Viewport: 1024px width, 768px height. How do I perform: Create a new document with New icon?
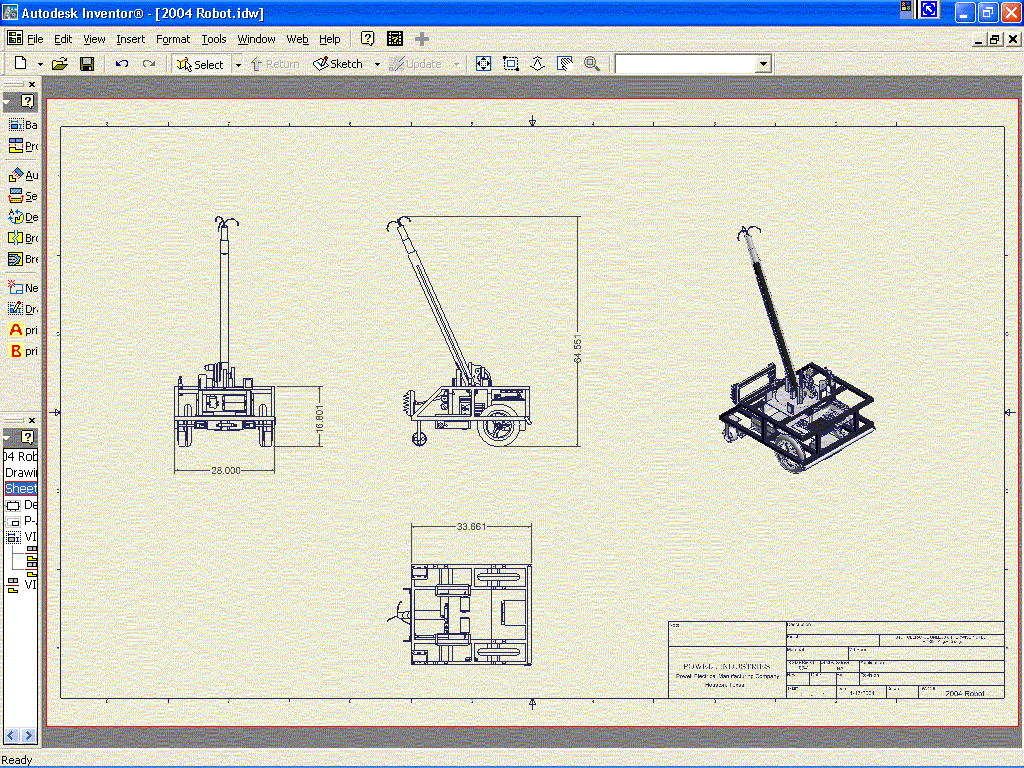(20, 63)
